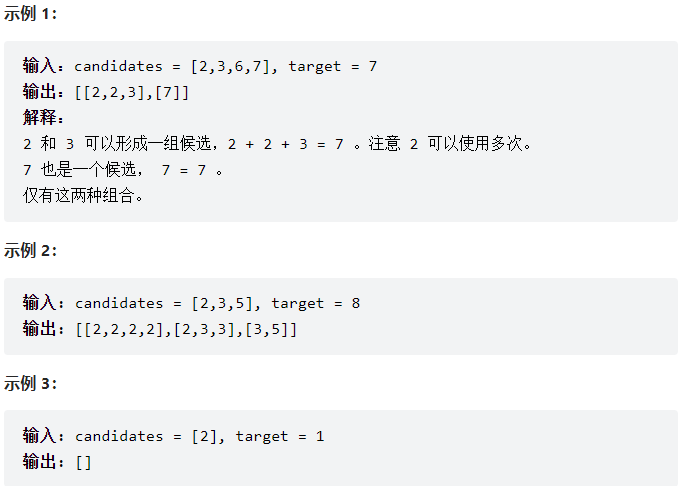Click the 示例 2 heading
Screen dimensions: 681x486
pos(30,251)
